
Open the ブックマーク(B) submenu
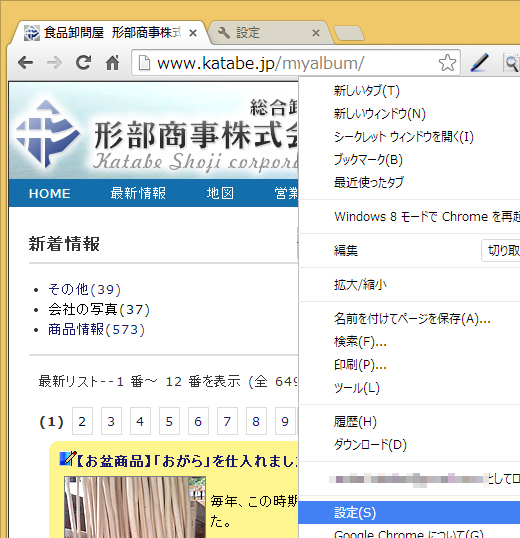(409, 160)
